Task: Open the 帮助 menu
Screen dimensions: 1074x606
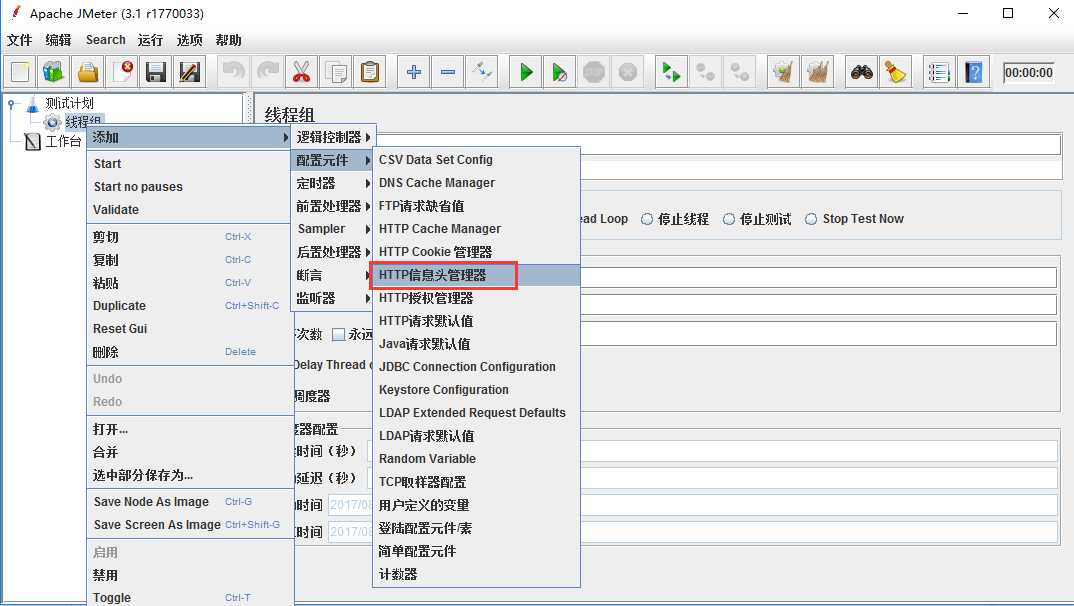Action: 229,40
